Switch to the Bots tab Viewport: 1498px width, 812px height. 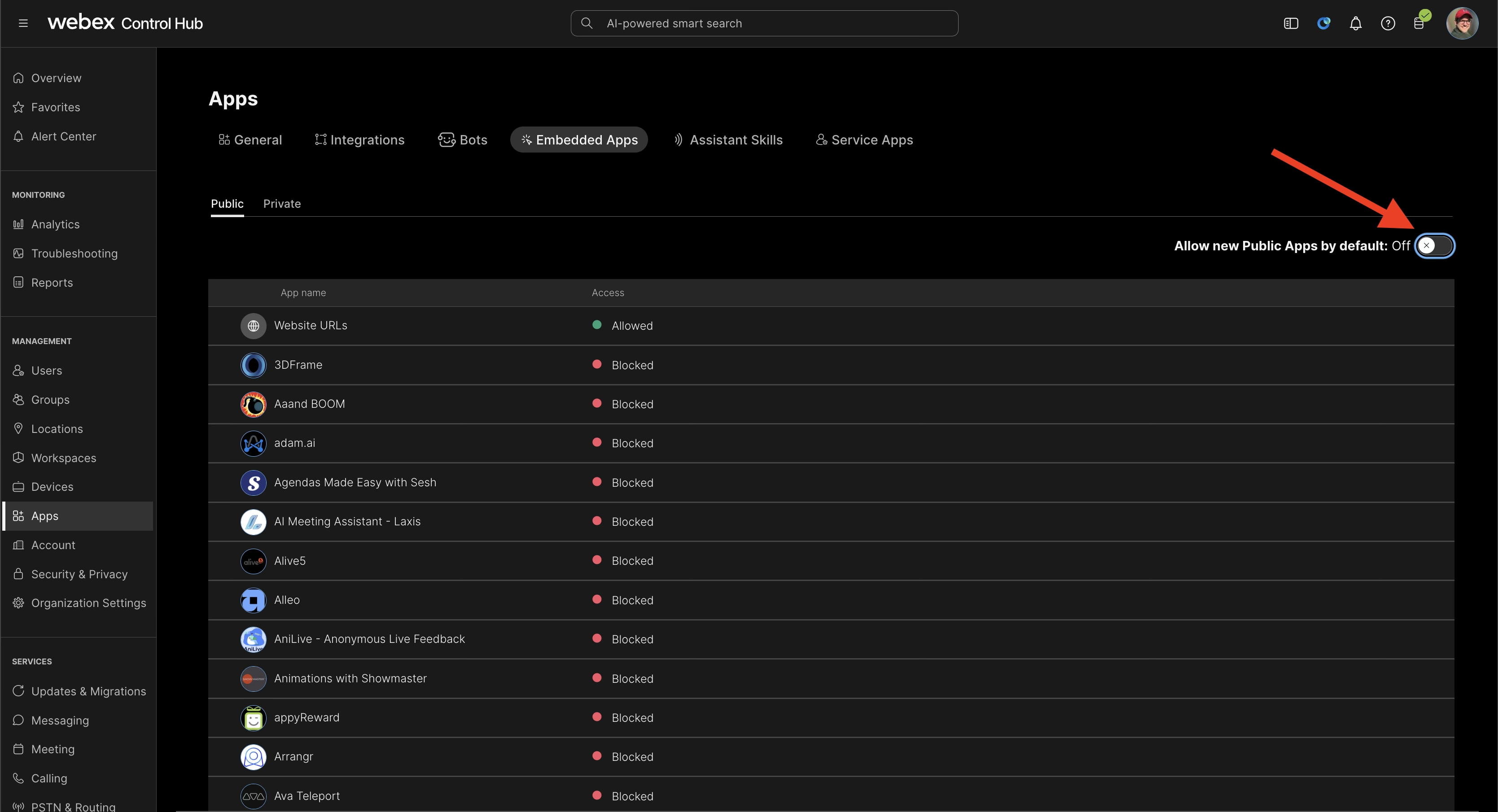pyautogui.click(x=463, y=140)
